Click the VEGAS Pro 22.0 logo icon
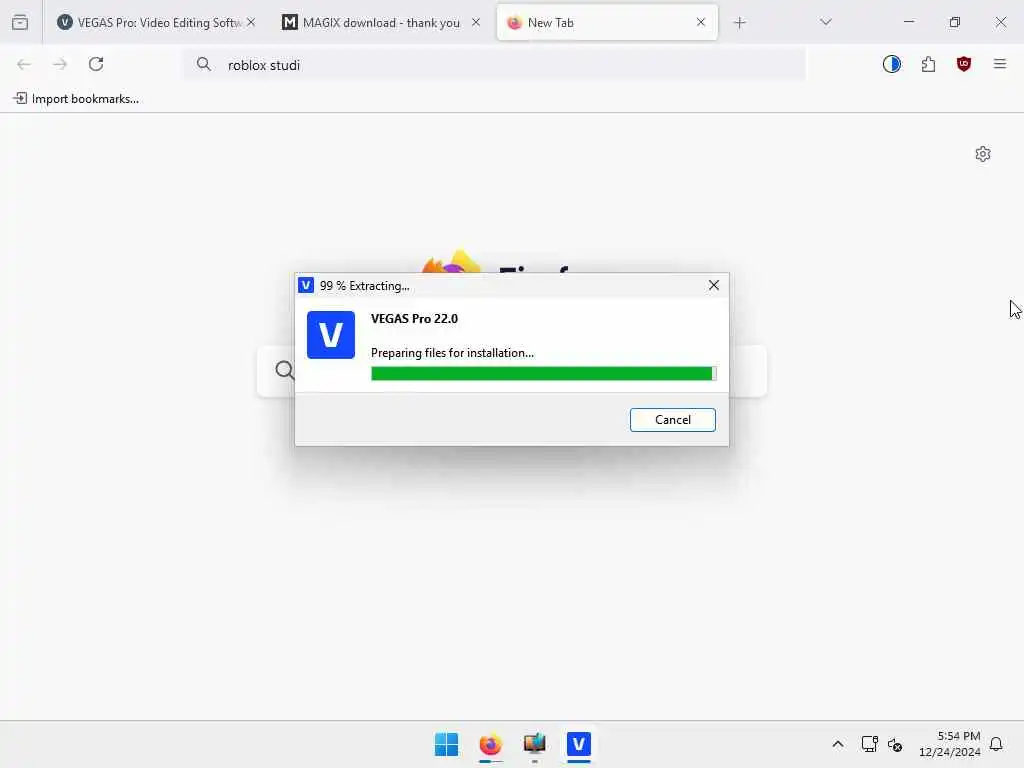Viewport: 1024px width, 768px height. click(x=330, y=335)
